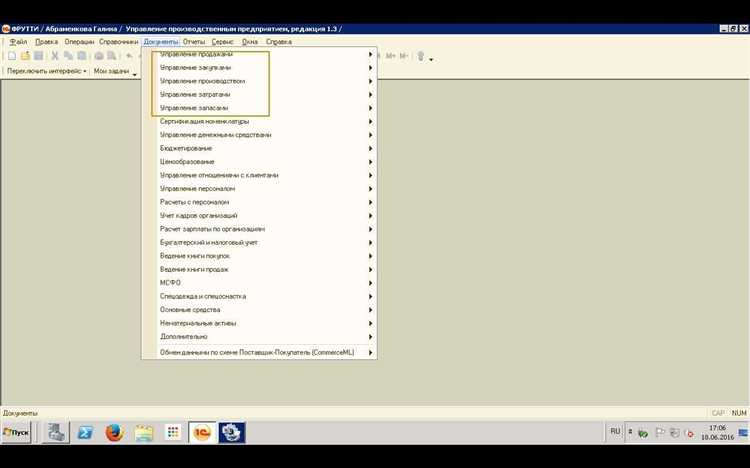Select Управление закупками menu entry
Image resolution: width=750 pixels, height=468 pixels.
(259, 67)
